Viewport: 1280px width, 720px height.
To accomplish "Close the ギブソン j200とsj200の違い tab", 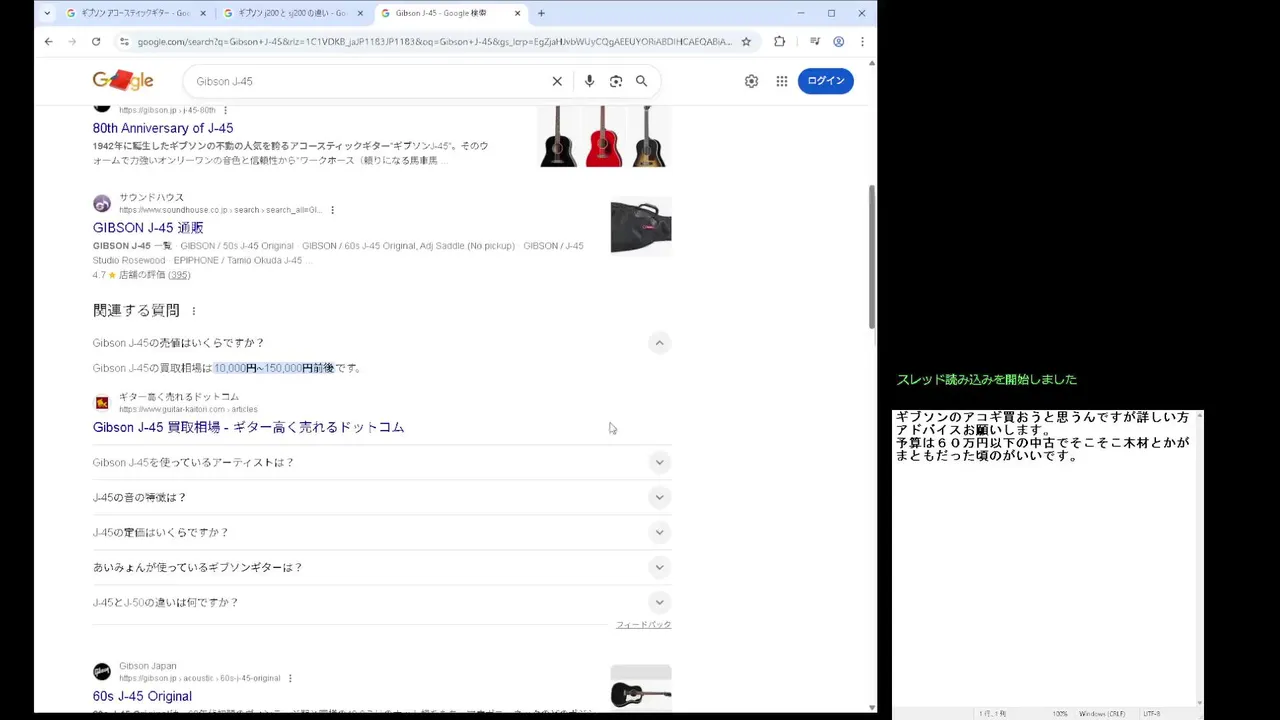I will tap(360, 13).
